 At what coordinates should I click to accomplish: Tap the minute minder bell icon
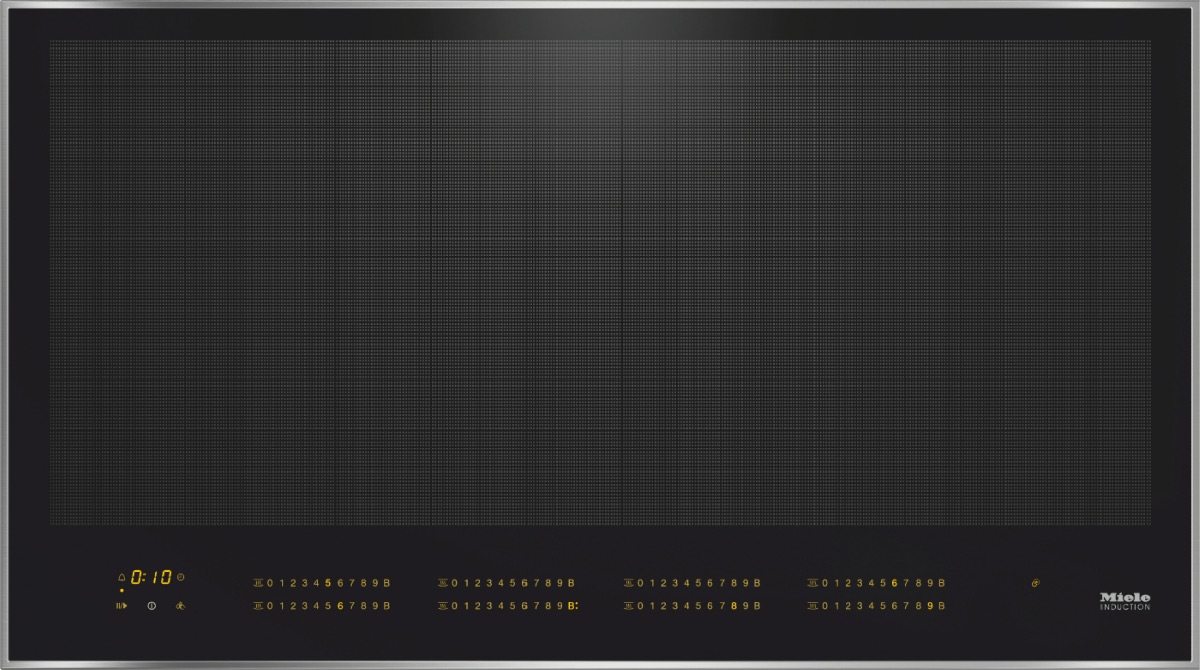click(122, 578)
